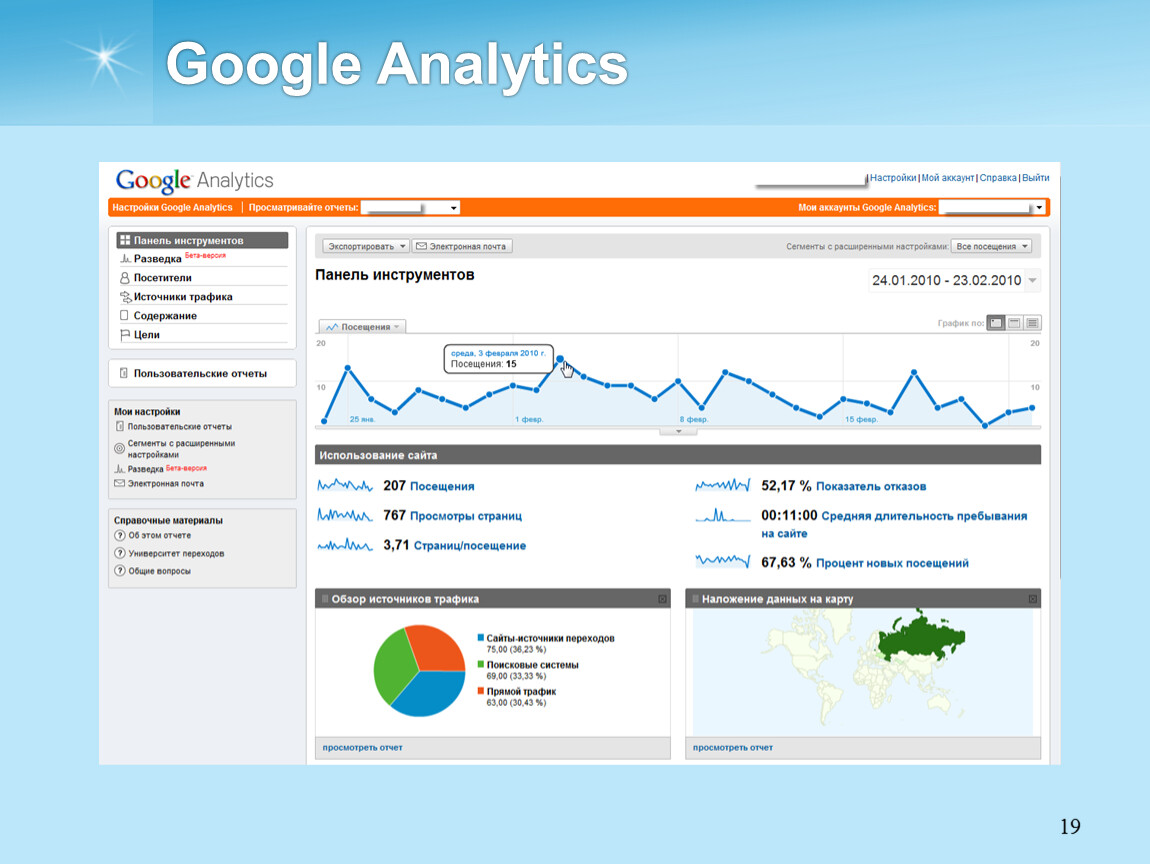
Task: Open Средняя длительность пребывания на сайте link
Action: 894,524
